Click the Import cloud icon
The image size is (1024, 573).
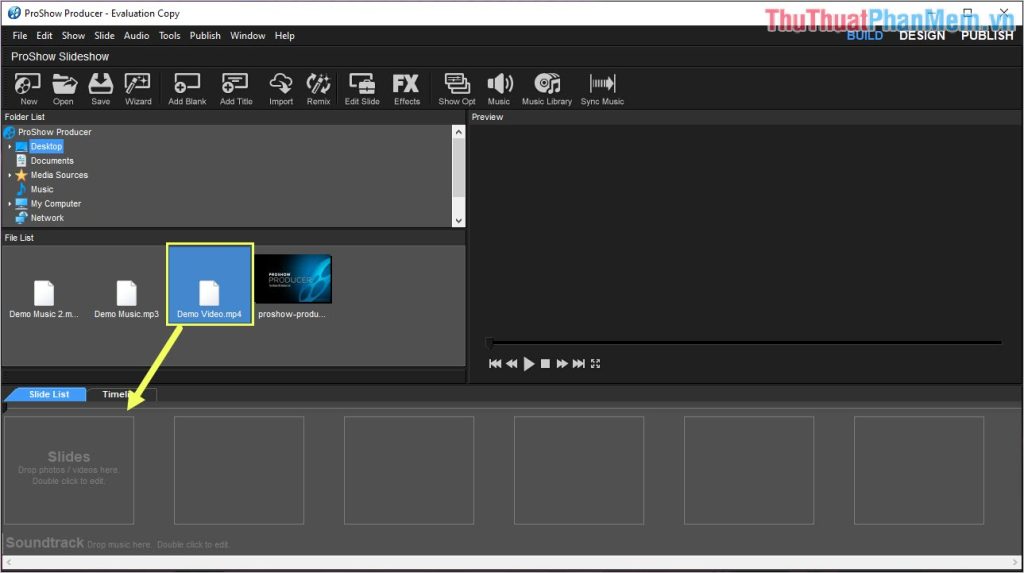click(x=281, y=89)
